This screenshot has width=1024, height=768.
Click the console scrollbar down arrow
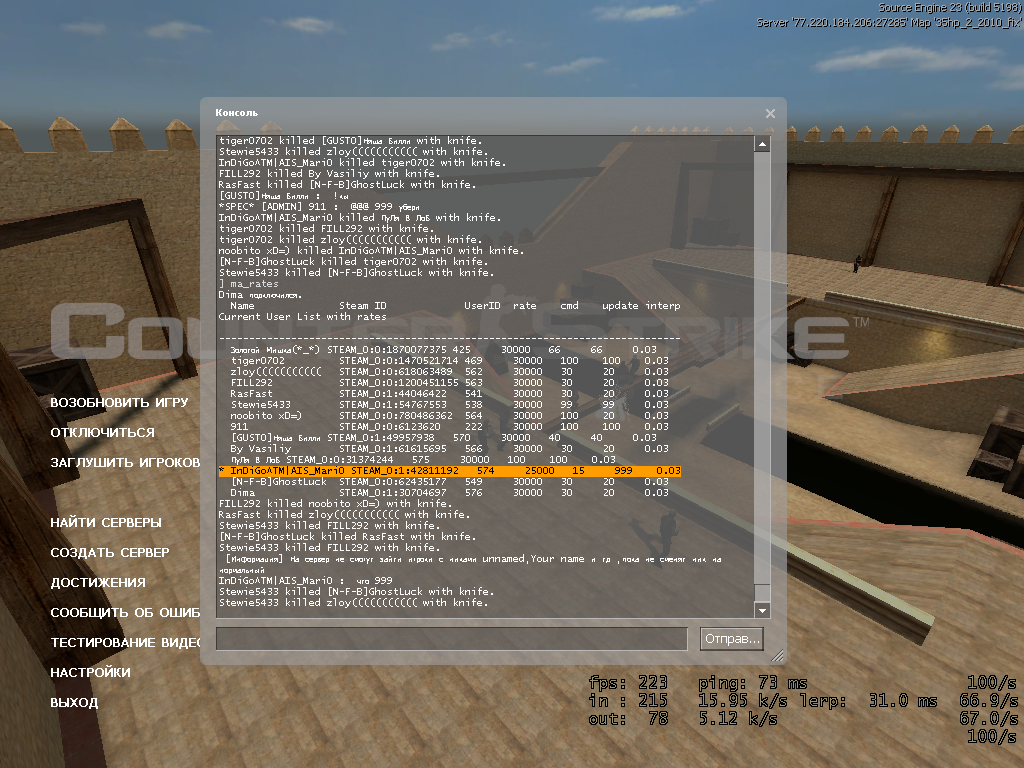[761, 611]
